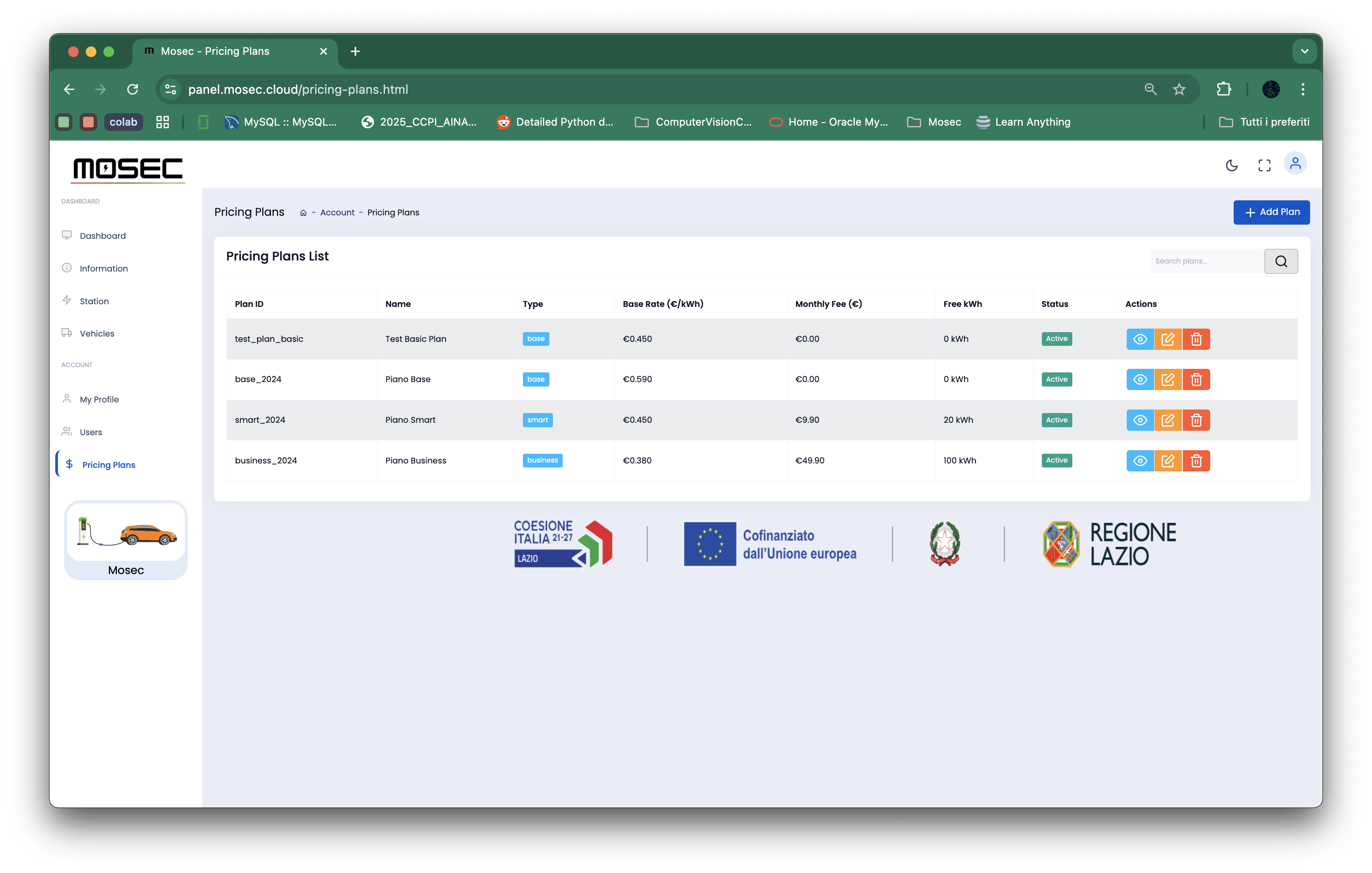The width and height of the screenshot is (1372, 873).
Task: Open the Chrome three-dot menu
Action: (x=1303, y=89)
